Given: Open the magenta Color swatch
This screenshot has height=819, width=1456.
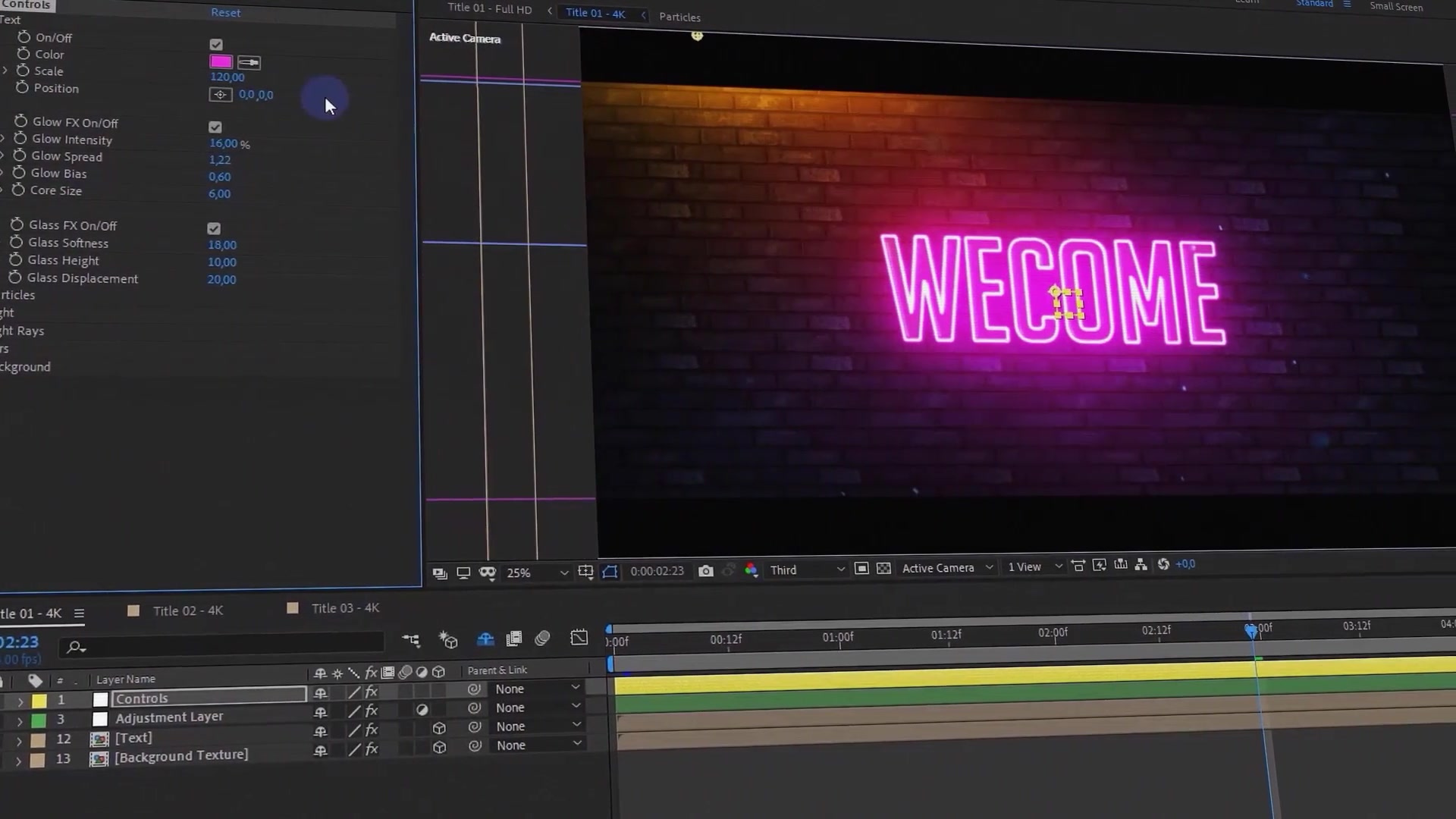Looking at the screenshot, I should tap(221, 62).
